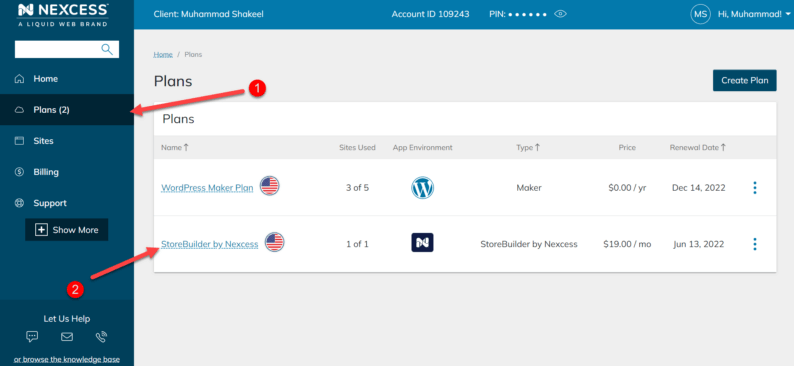Screen dimensions: 794x366
Task: Click "Account ID 109243" in header
Action: [x=430, y=14]
